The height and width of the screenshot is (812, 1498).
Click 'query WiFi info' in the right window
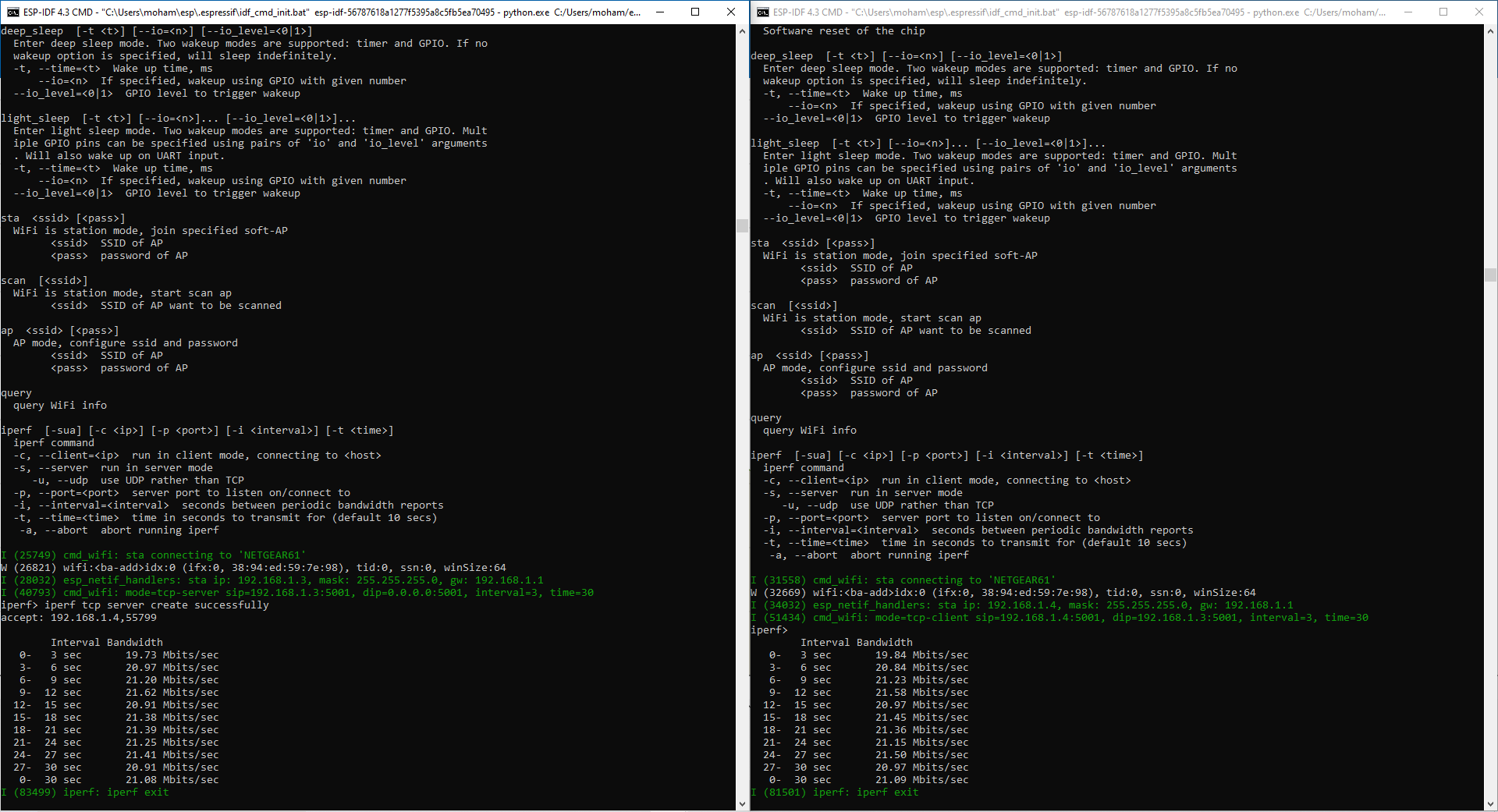click(x=810, y=431)
